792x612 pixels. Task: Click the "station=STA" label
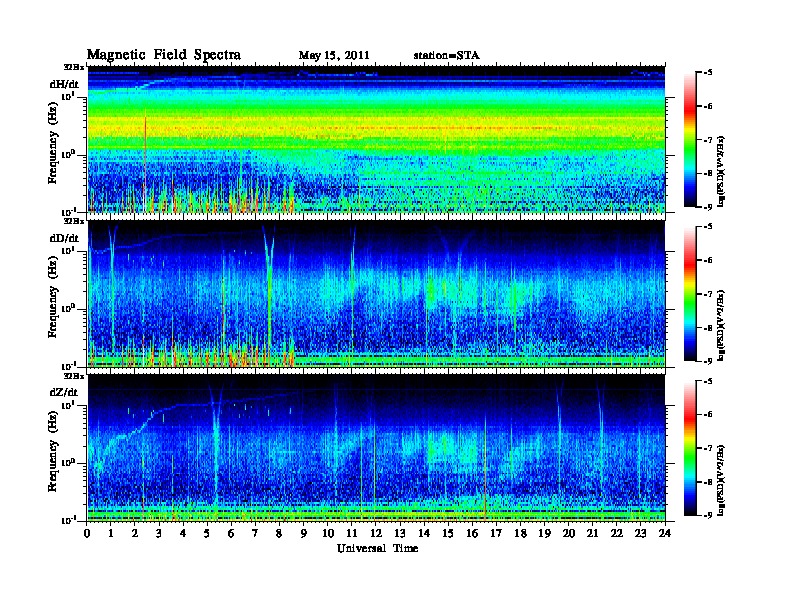(447, 56)
